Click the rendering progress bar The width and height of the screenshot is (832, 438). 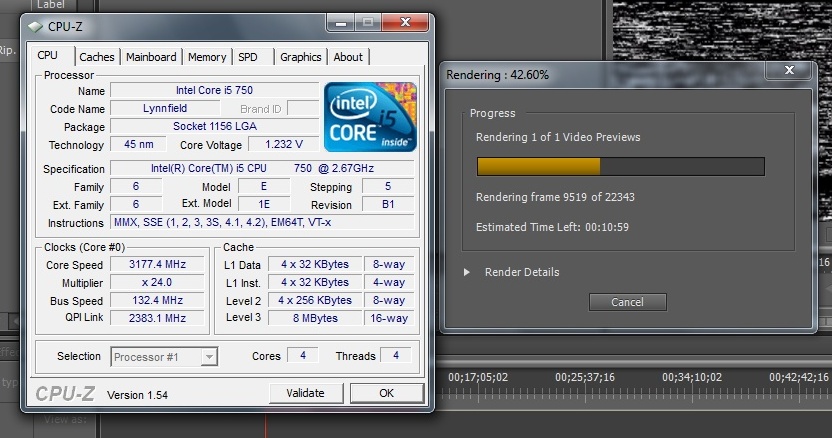click(620, 166)
